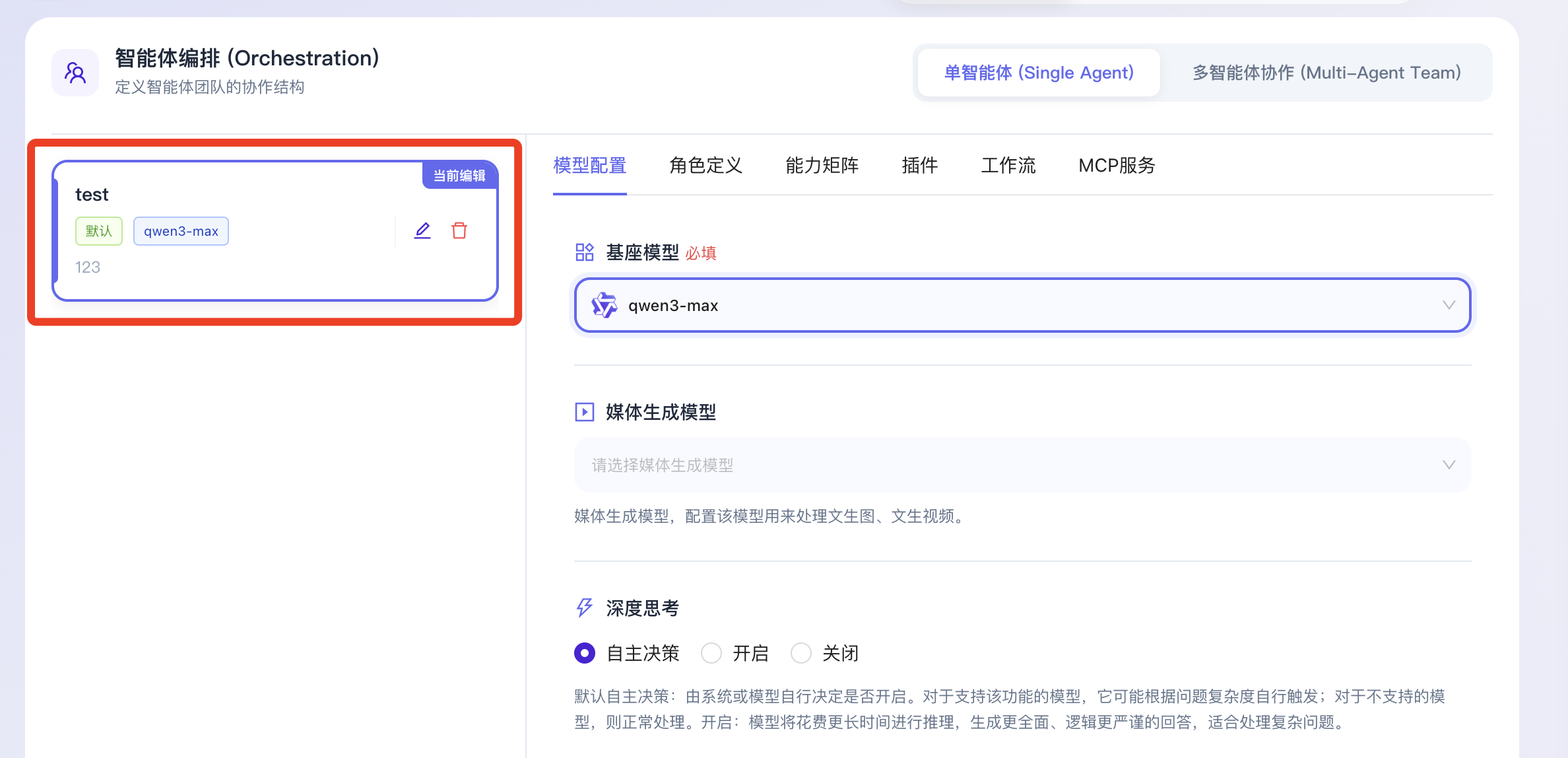Screen dimensions: 1568x758
Task: Click the deep thinking lightning icon
Action: pos(584,607)
